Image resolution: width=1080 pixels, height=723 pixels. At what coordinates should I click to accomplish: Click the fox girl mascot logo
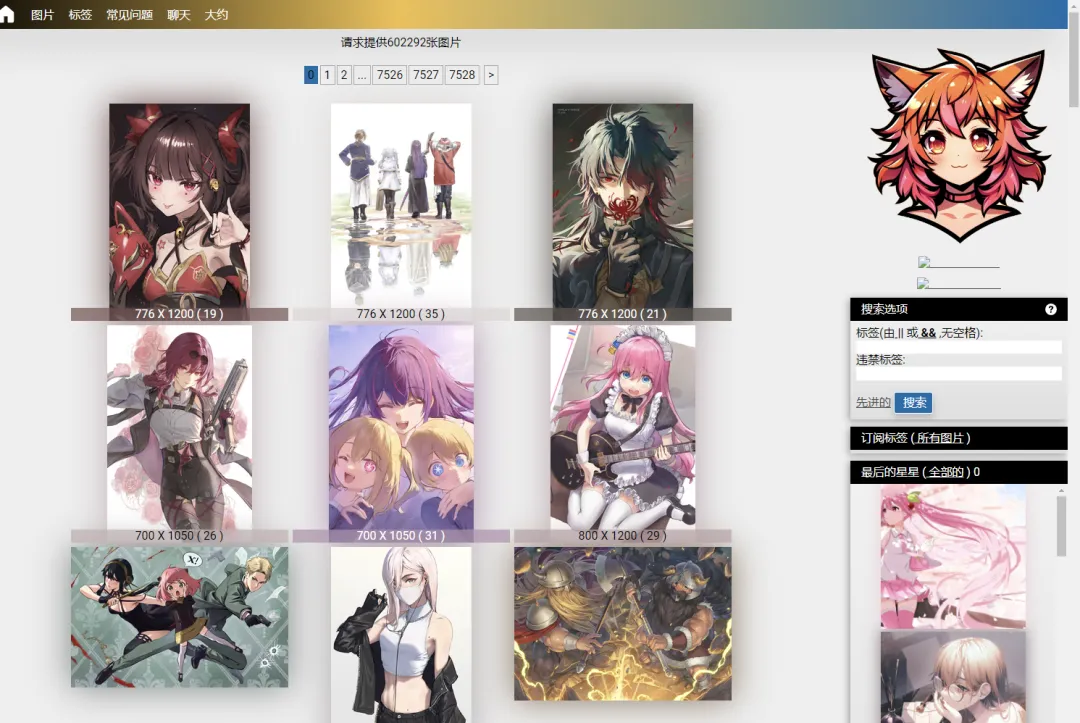coord(957,145)
